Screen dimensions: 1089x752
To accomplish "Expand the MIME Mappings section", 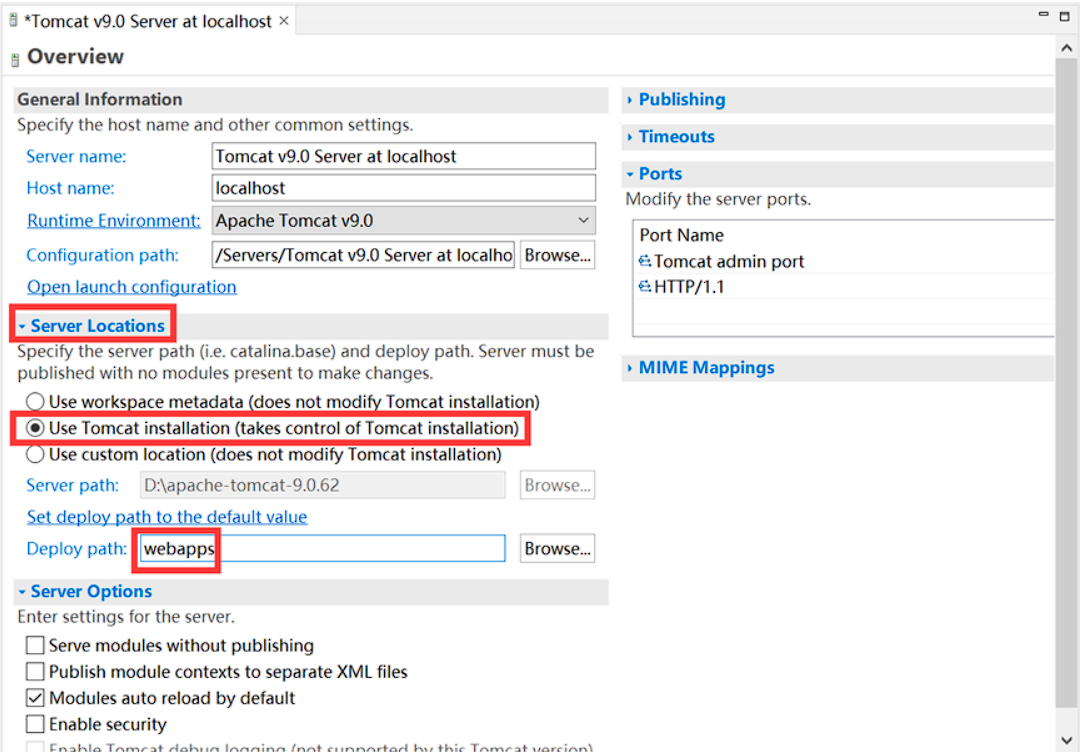I will coord(630,368).
